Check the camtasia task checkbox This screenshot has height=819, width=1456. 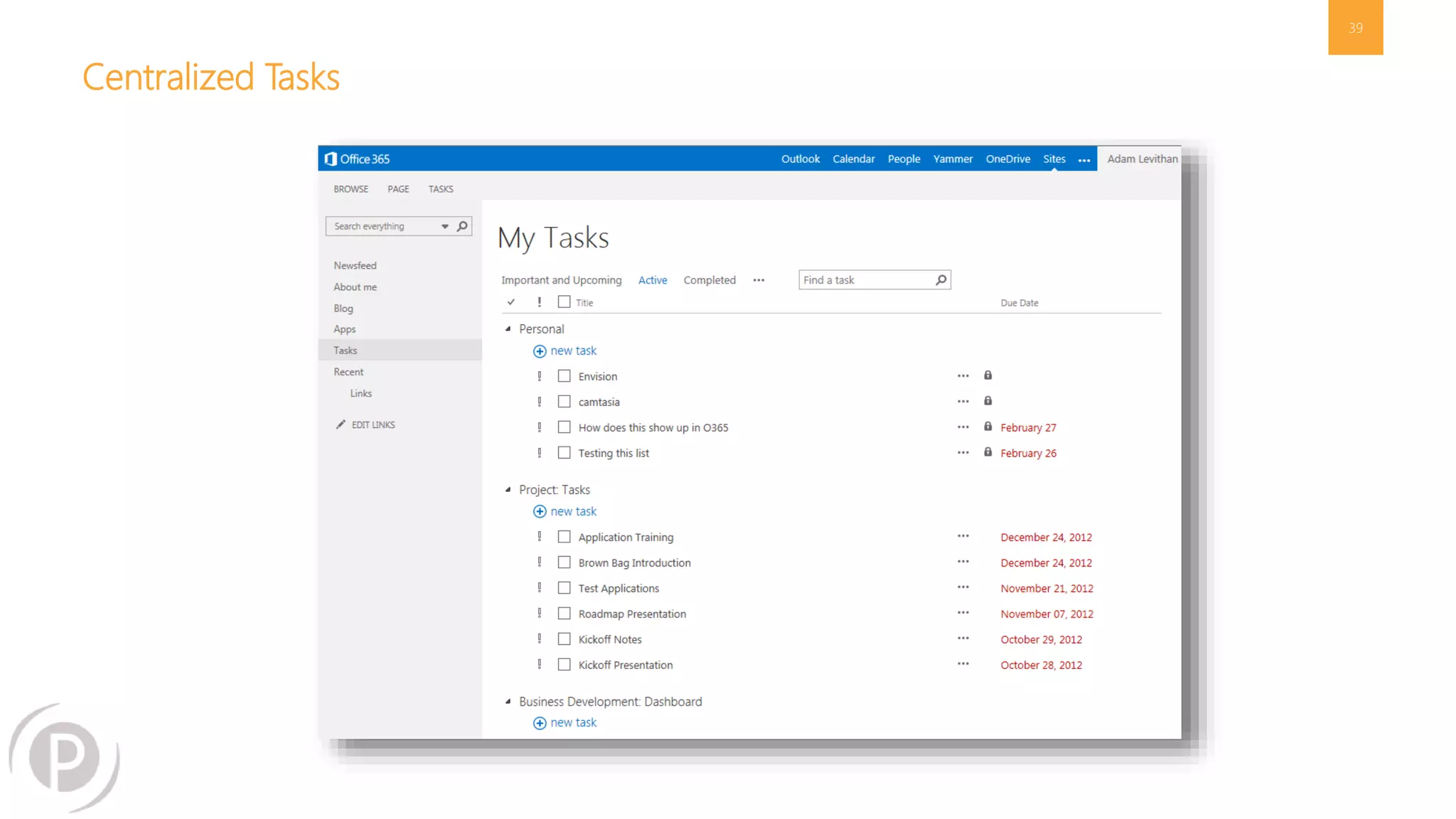coord(564,401)
